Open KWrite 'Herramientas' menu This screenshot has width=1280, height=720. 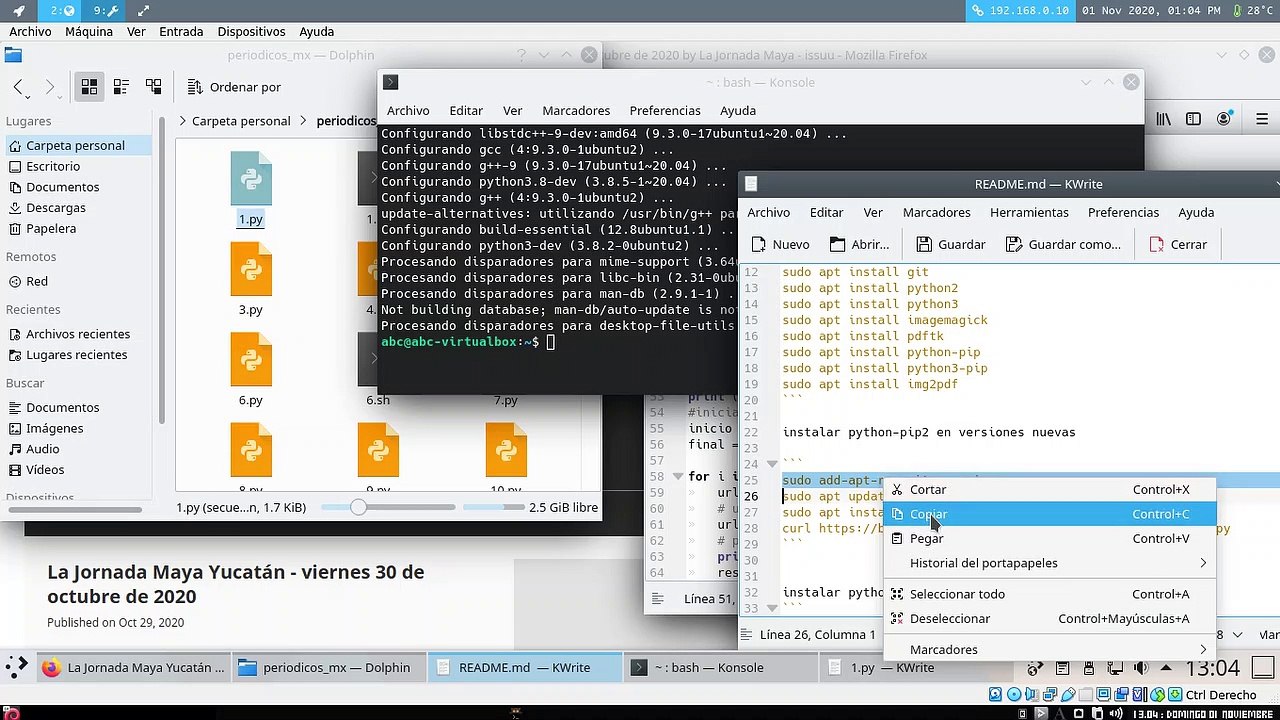tap(1029, 212)
